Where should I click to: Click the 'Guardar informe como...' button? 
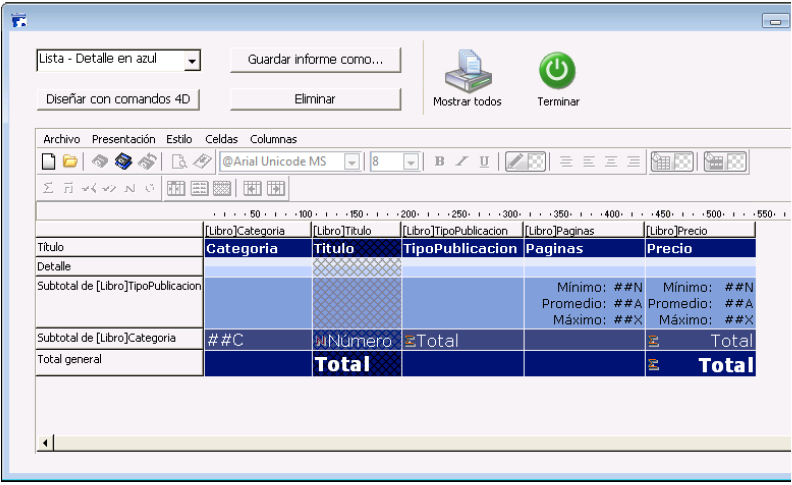coord(315,60)
